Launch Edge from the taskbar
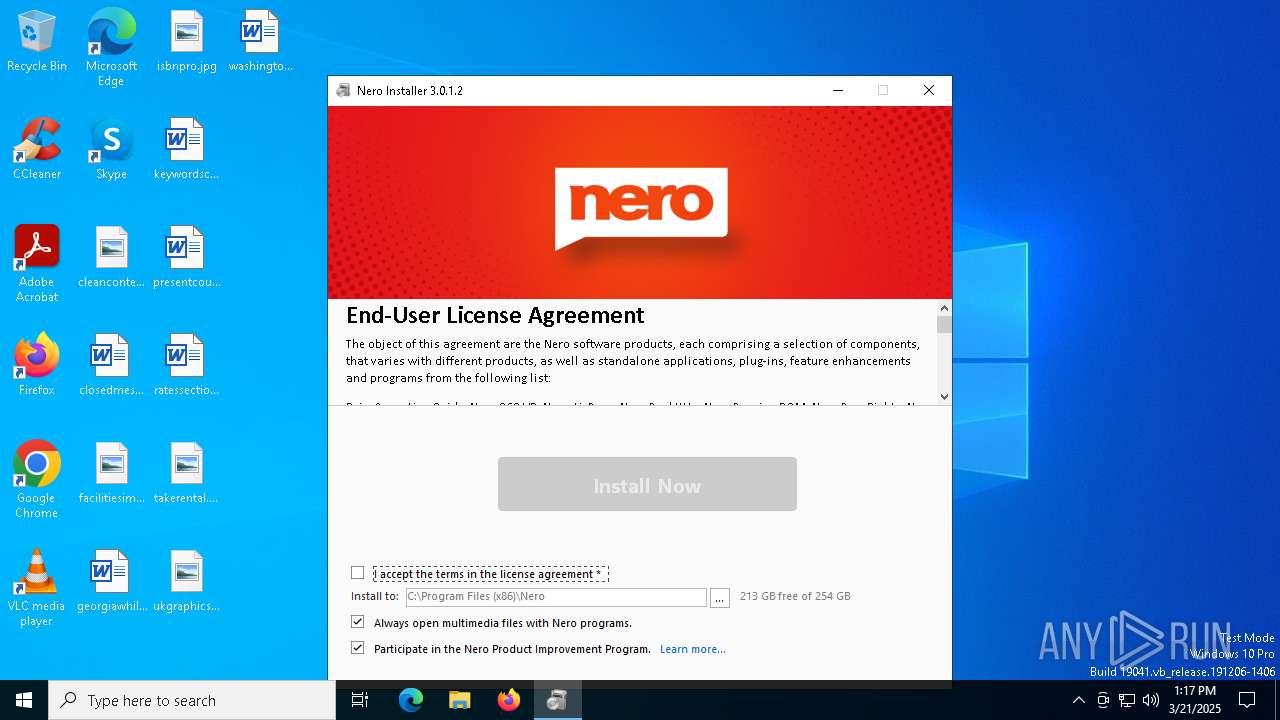The height and width of the screenshot is (720, 1280). coord(411,700)
